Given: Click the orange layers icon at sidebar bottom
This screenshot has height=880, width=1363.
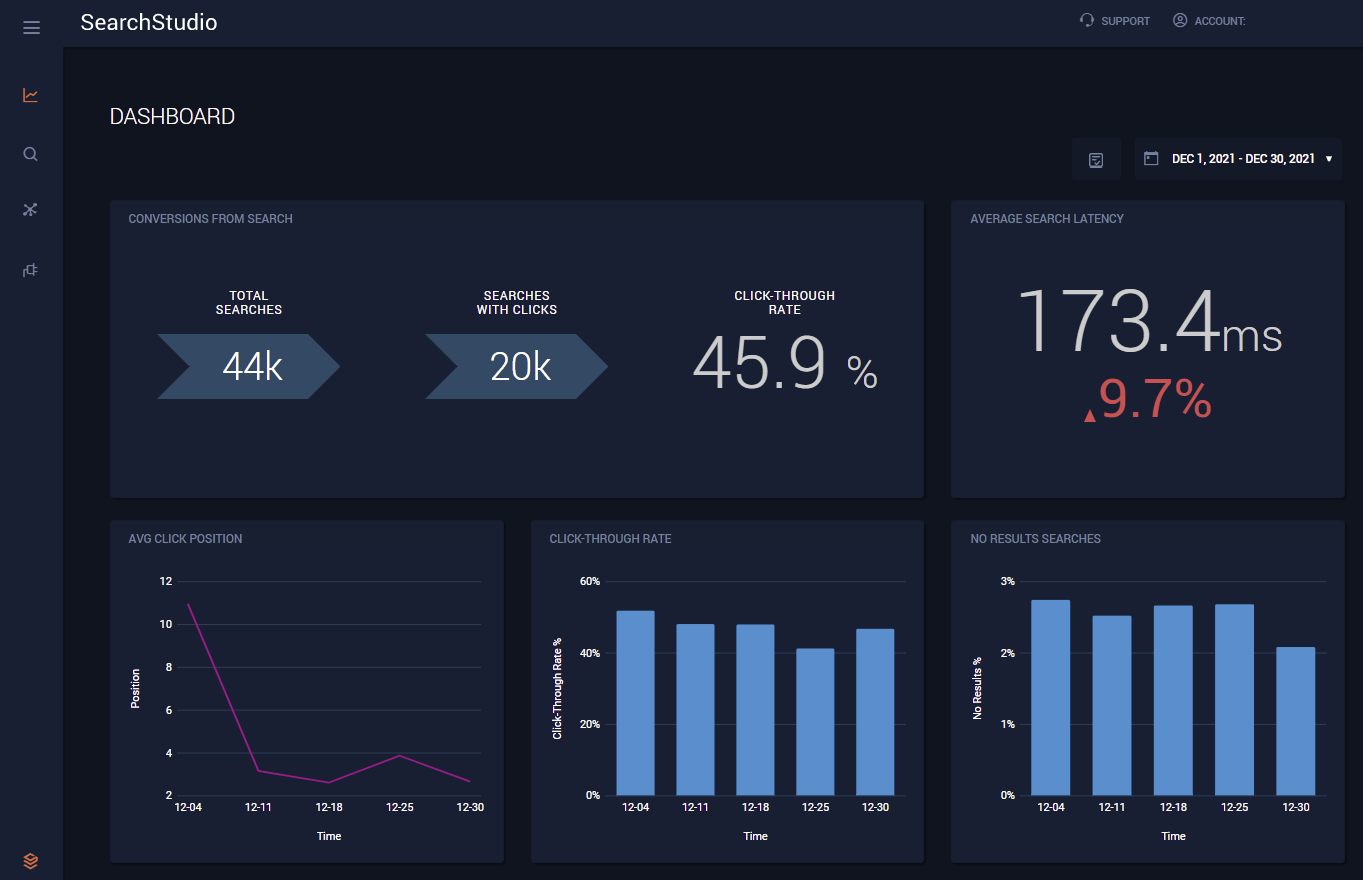Looking at the screenshot, I should click(31, 860).
